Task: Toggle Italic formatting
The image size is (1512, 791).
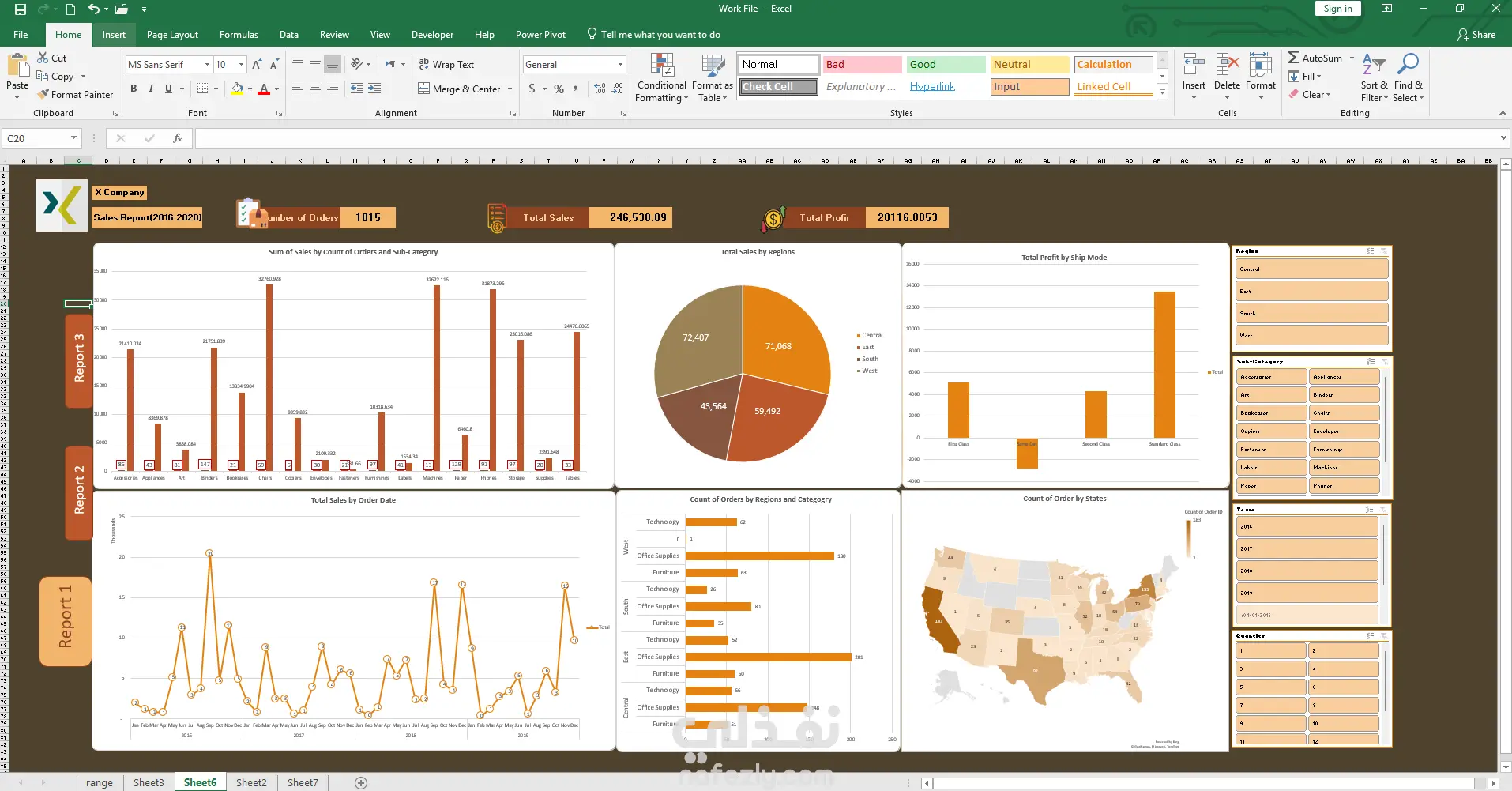Action: pos(151,89)
